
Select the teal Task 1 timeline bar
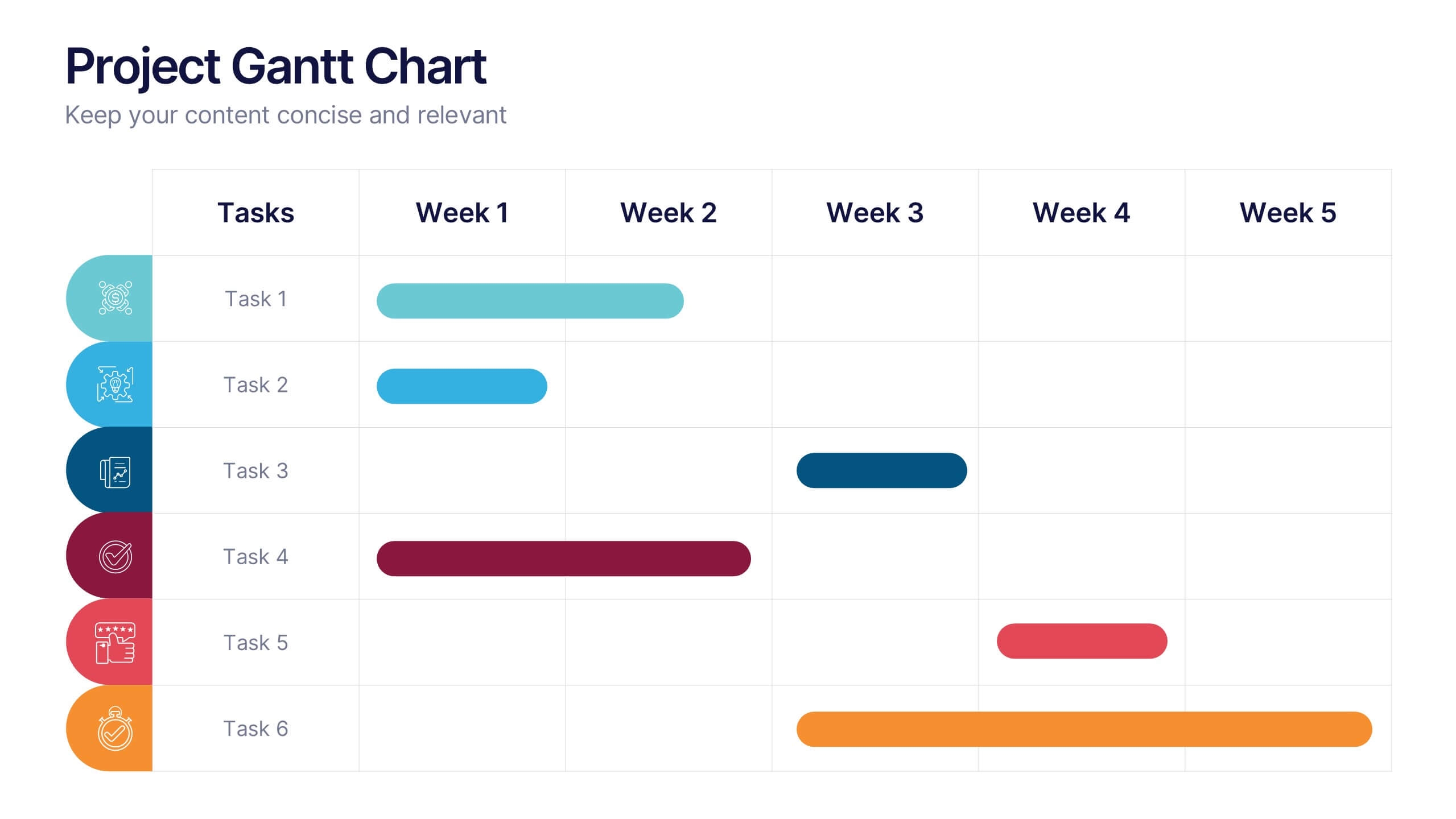530,301
